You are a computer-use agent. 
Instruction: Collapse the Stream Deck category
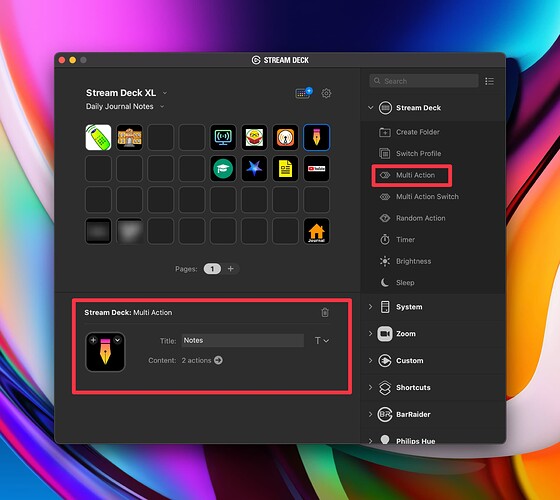pyautogui.click(x=370, y=108)
